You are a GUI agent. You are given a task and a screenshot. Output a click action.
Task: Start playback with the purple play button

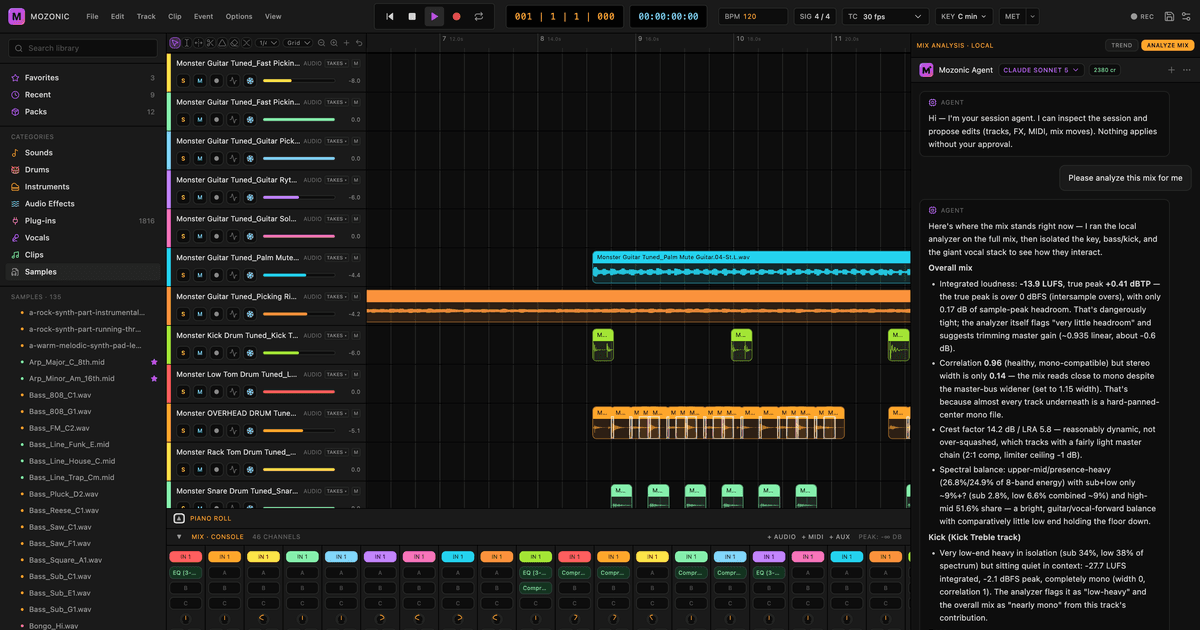pyautogui.click(x=434, y=16)
